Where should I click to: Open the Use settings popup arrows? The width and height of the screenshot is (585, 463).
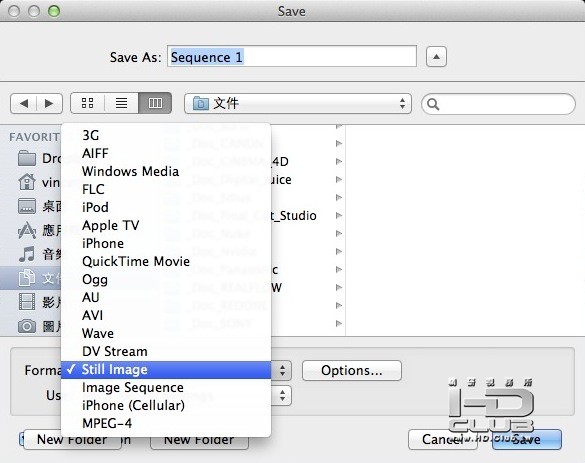[x=282, y=396]
